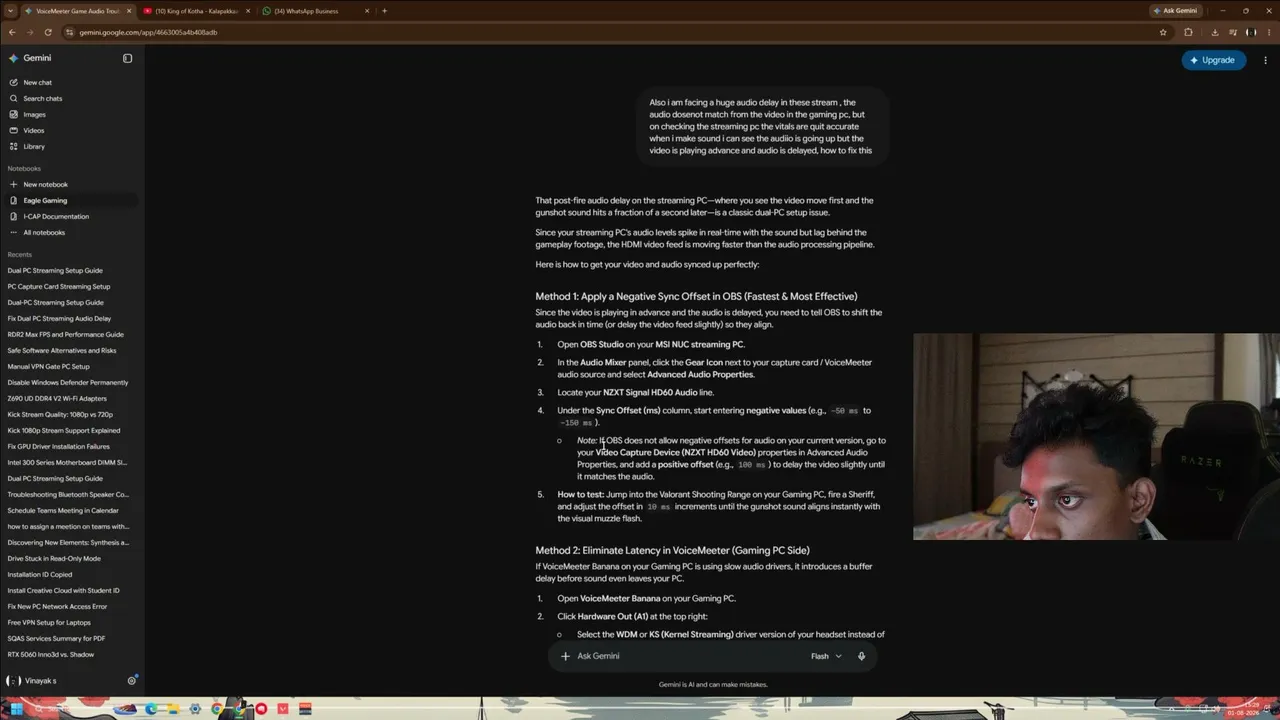
Task: Open recent chat Drive Stuck in Read-Only Mode
Action: coord(54,558)
